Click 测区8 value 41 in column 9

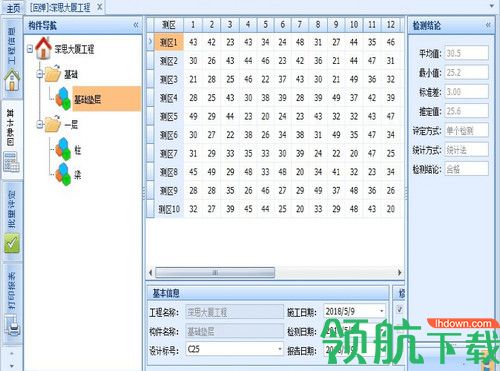(x=336, y=172)
